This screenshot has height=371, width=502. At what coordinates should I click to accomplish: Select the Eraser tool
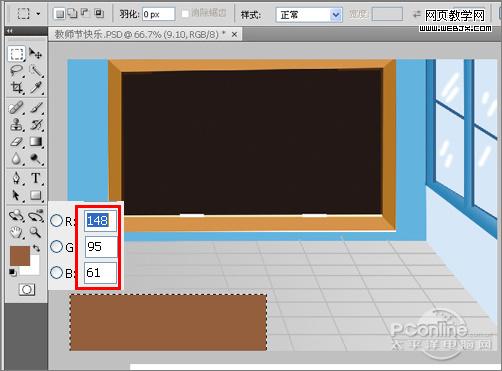tap(16, 142)
